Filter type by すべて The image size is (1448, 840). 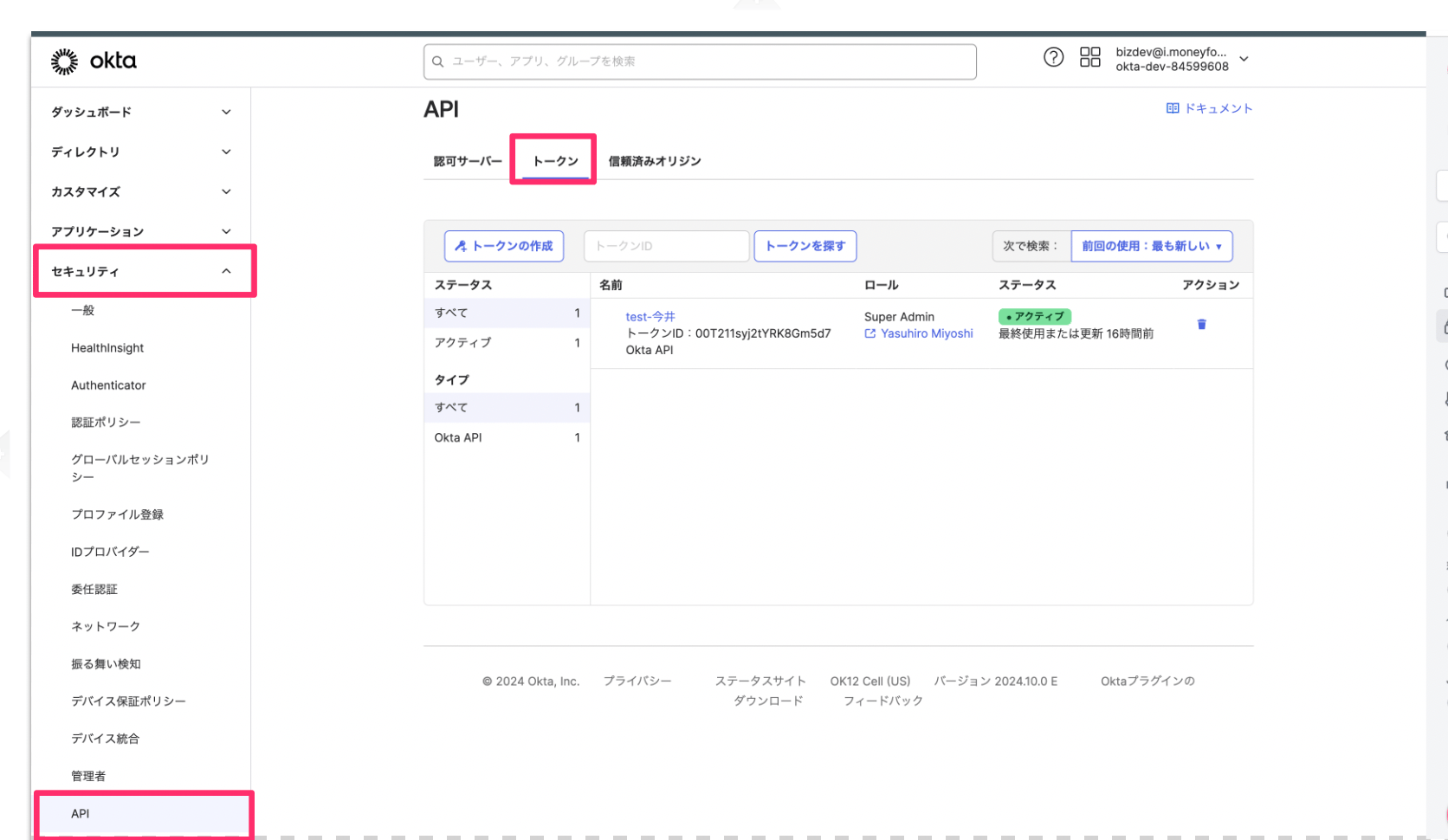pyautogui.click(x=507, y=407)
